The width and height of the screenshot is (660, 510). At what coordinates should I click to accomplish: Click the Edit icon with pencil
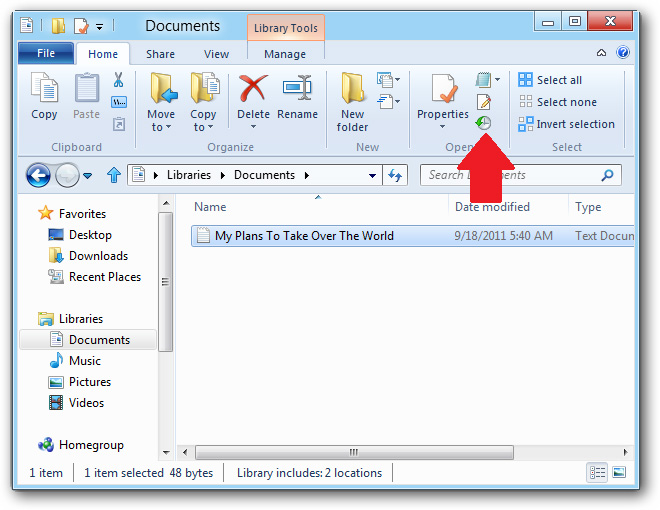484,102
